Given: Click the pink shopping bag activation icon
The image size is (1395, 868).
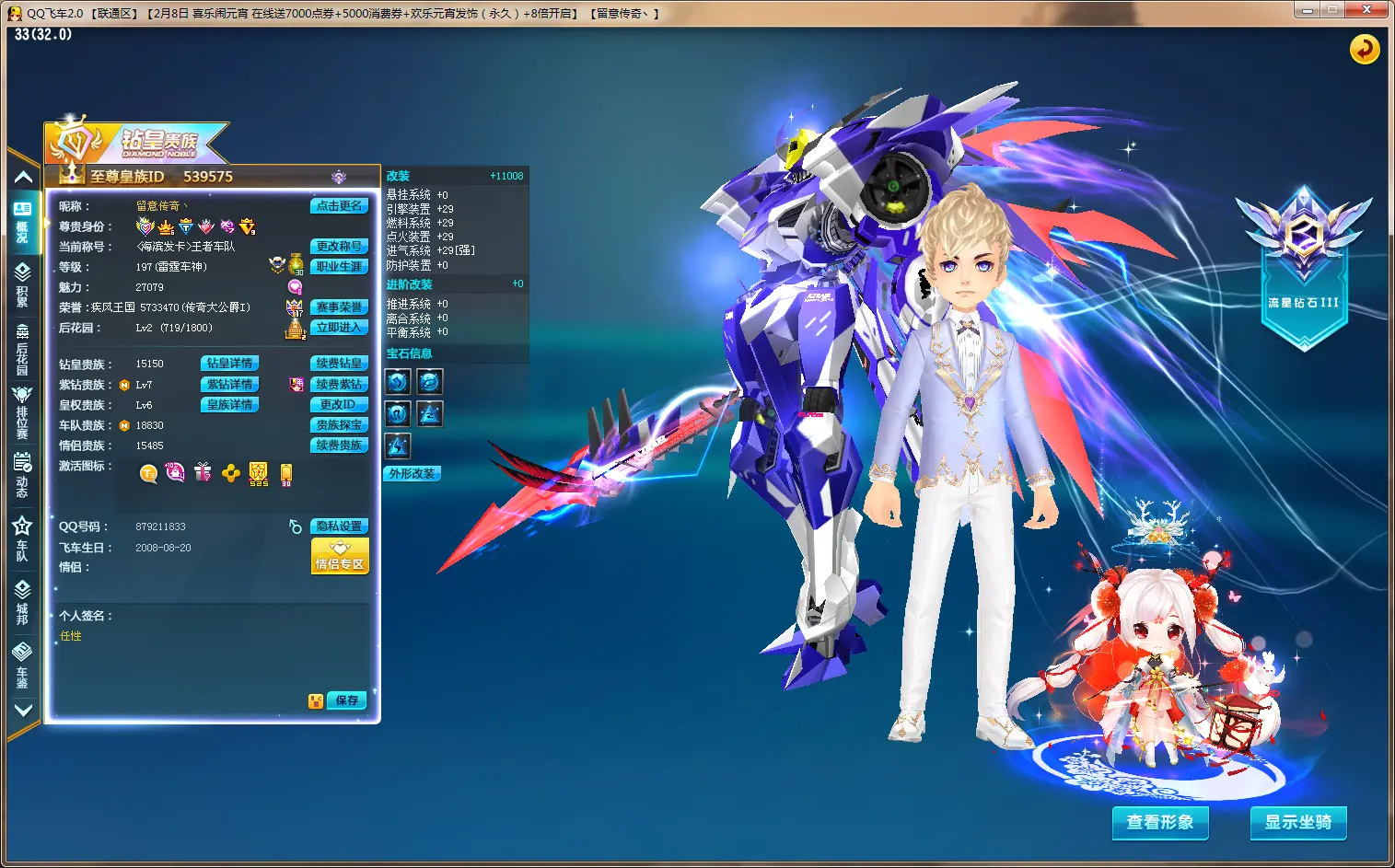Looking at the screenshot, I should pyautogui.click(x=175, y=472).
